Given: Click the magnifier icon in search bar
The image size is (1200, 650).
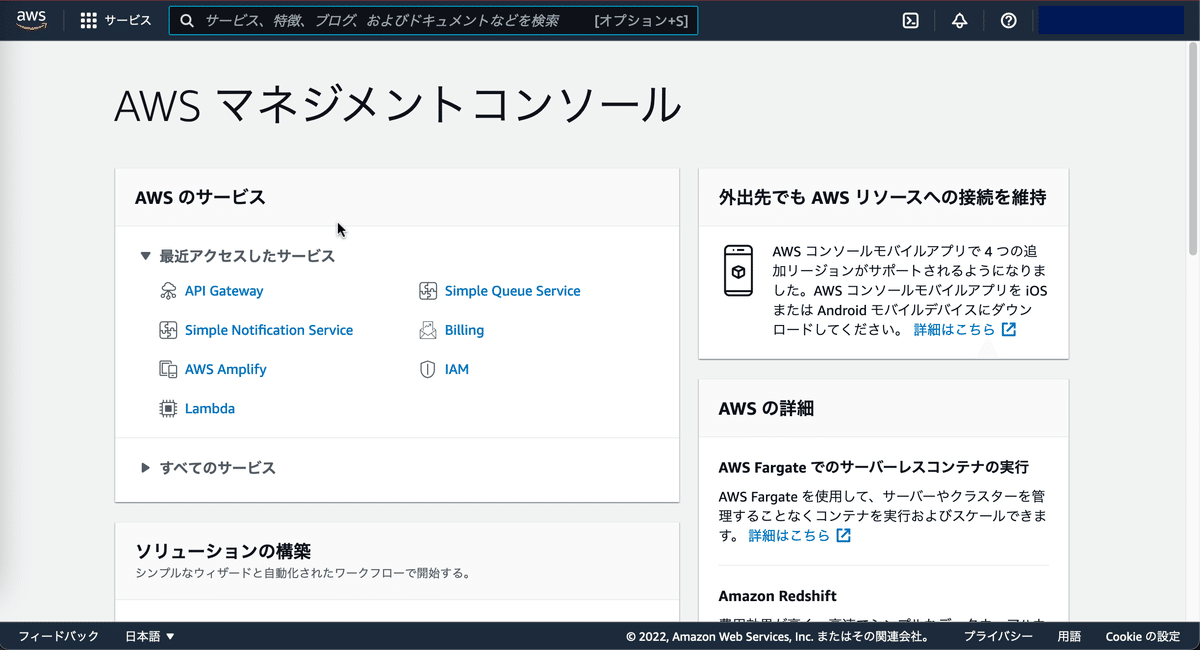Looking at the screenshot, I should 187,20.
